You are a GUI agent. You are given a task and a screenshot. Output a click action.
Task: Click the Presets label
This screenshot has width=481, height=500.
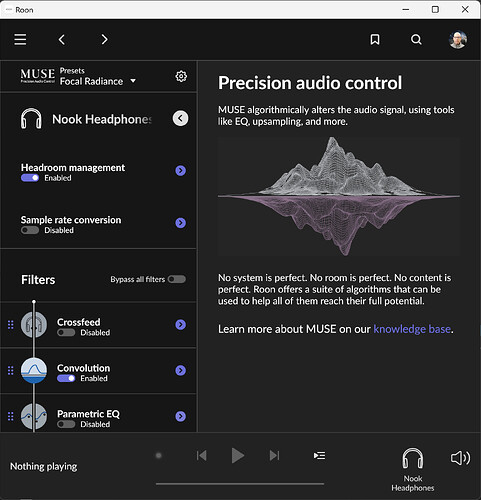click(x=72, y=71)
